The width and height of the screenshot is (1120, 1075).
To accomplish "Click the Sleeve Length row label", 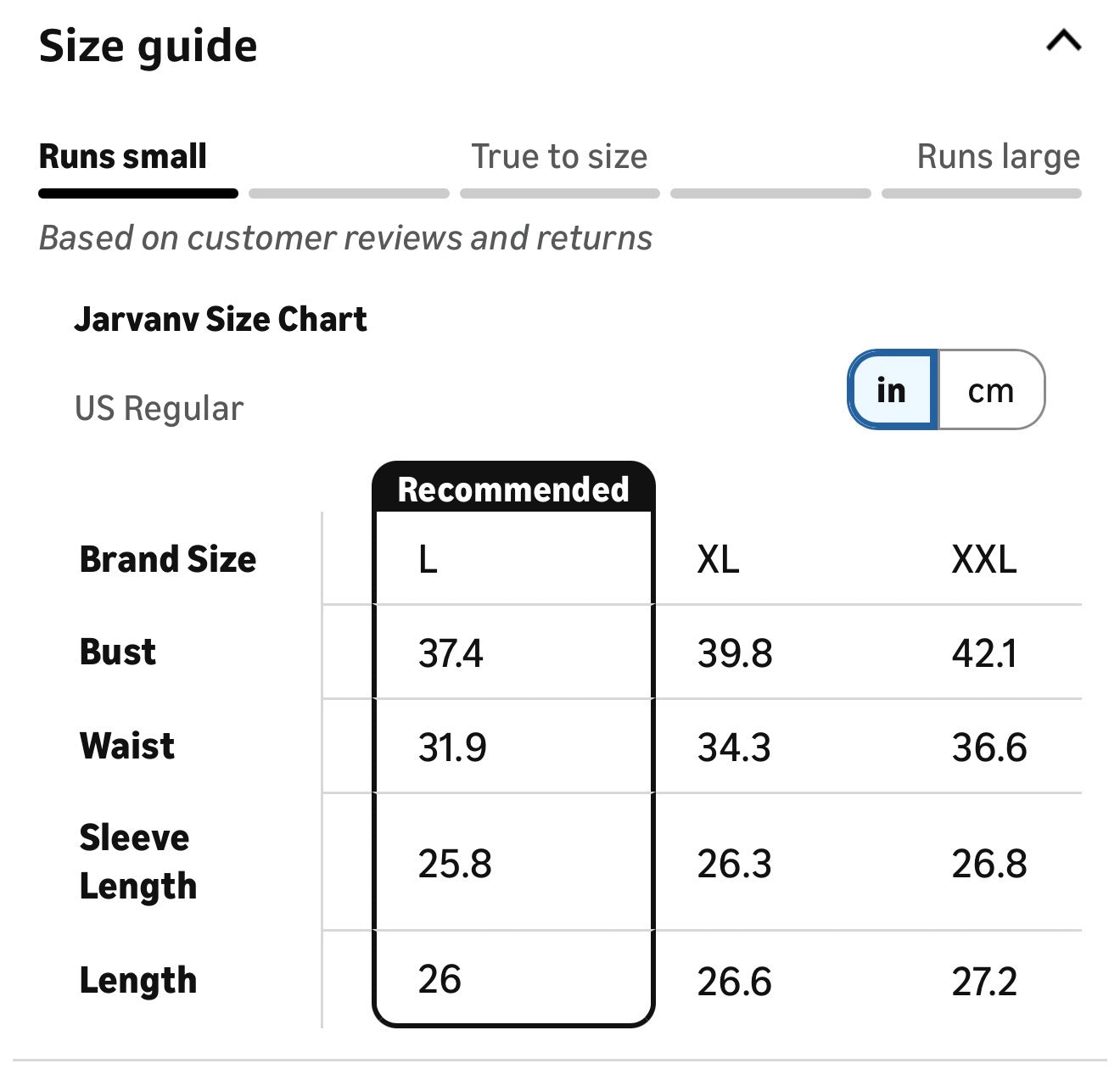I will pyautogui.click(x=137, y=861).
